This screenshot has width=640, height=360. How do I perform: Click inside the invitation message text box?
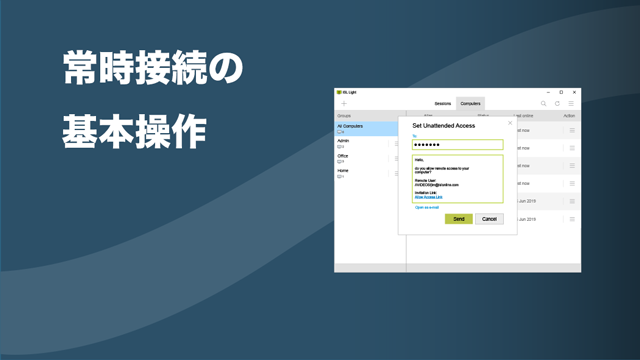point(458,179)
